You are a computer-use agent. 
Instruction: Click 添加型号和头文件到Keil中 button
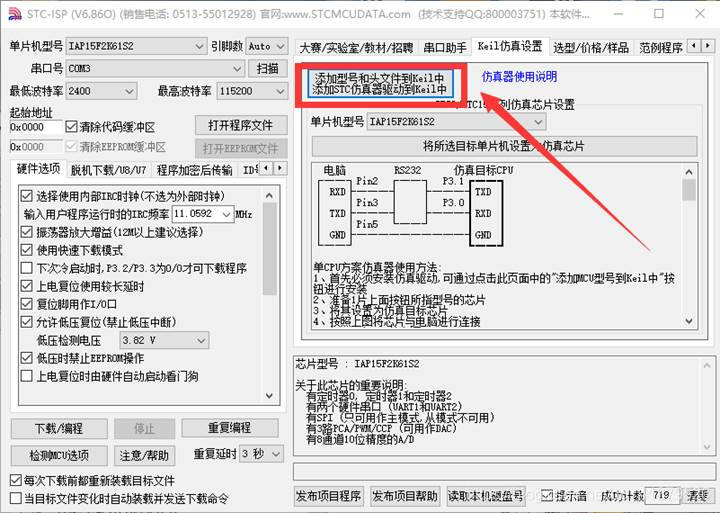(380, 84)
